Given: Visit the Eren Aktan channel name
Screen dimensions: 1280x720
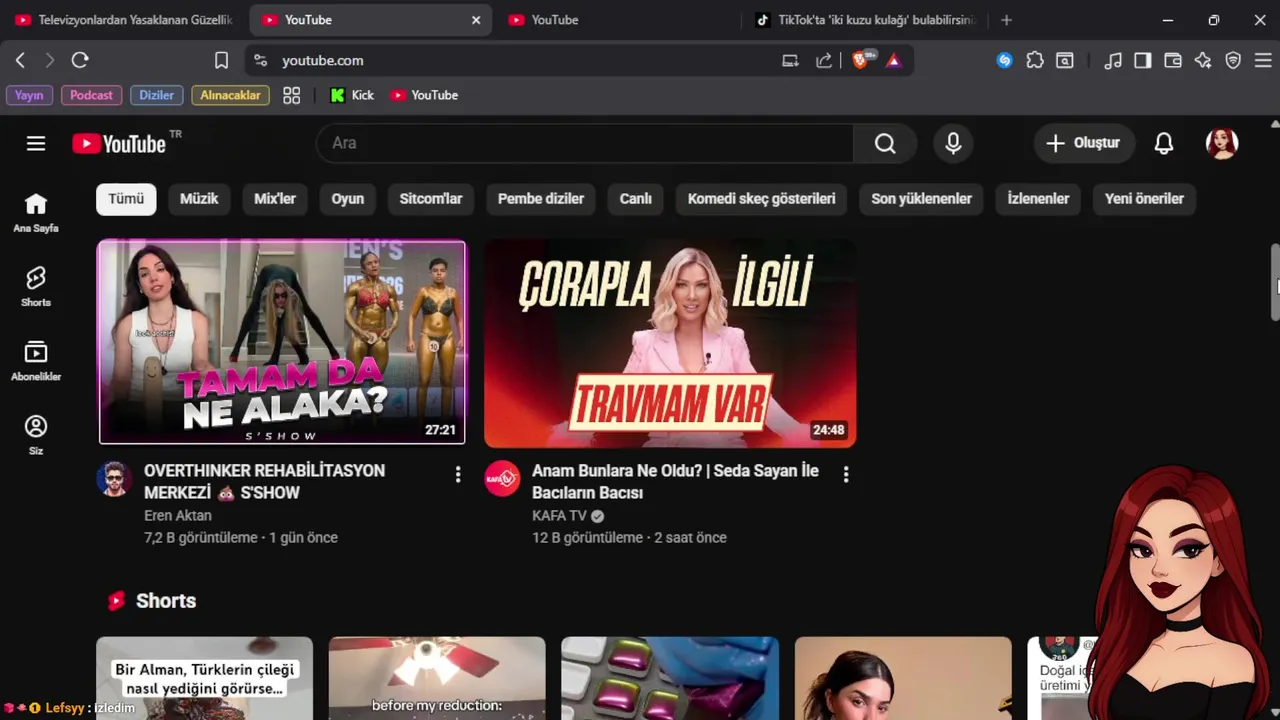Looking at the screenshot, I should (x=178, y=516).
